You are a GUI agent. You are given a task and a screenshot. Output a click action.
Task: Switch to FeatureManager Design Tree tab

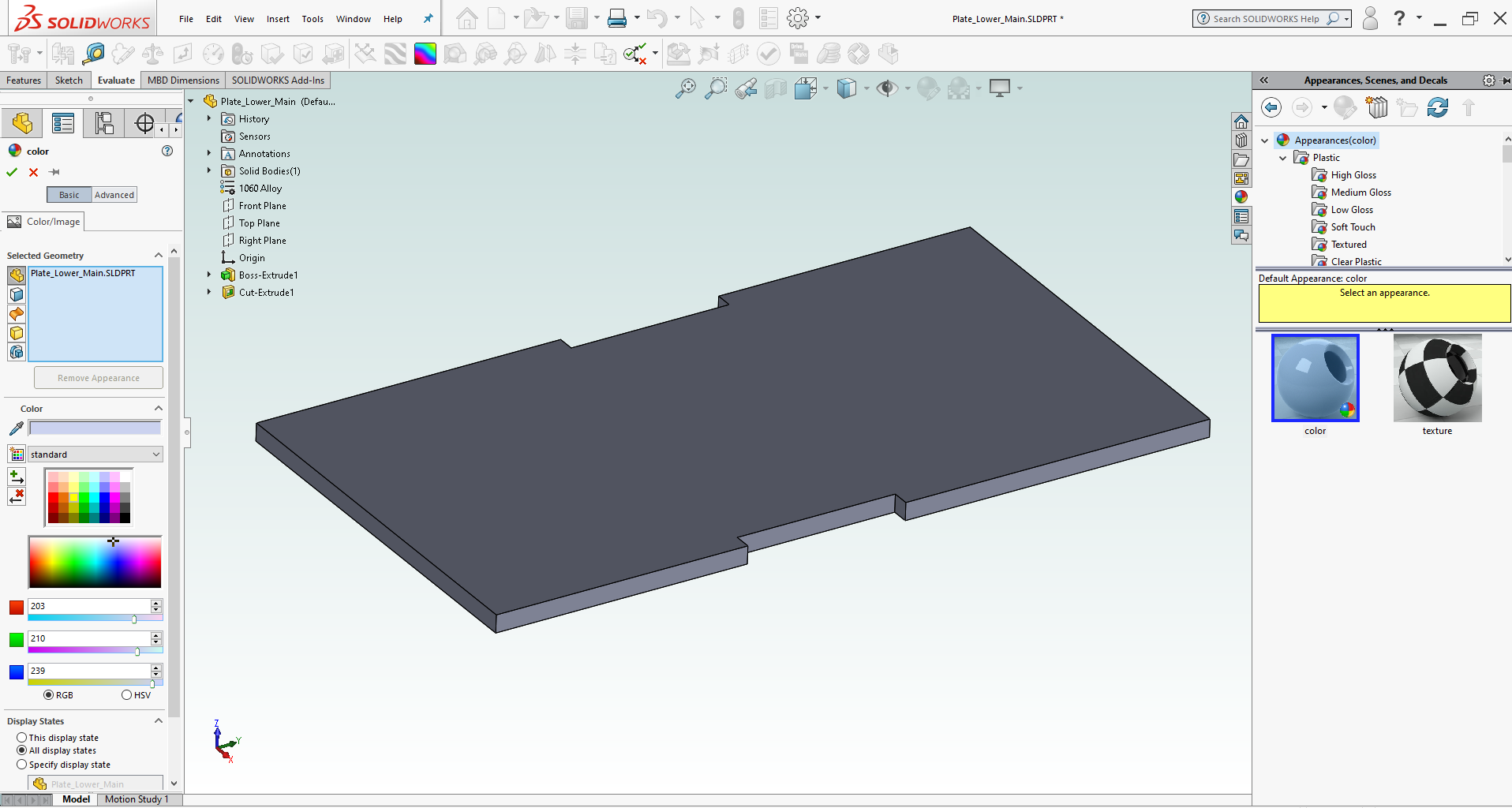22,123
